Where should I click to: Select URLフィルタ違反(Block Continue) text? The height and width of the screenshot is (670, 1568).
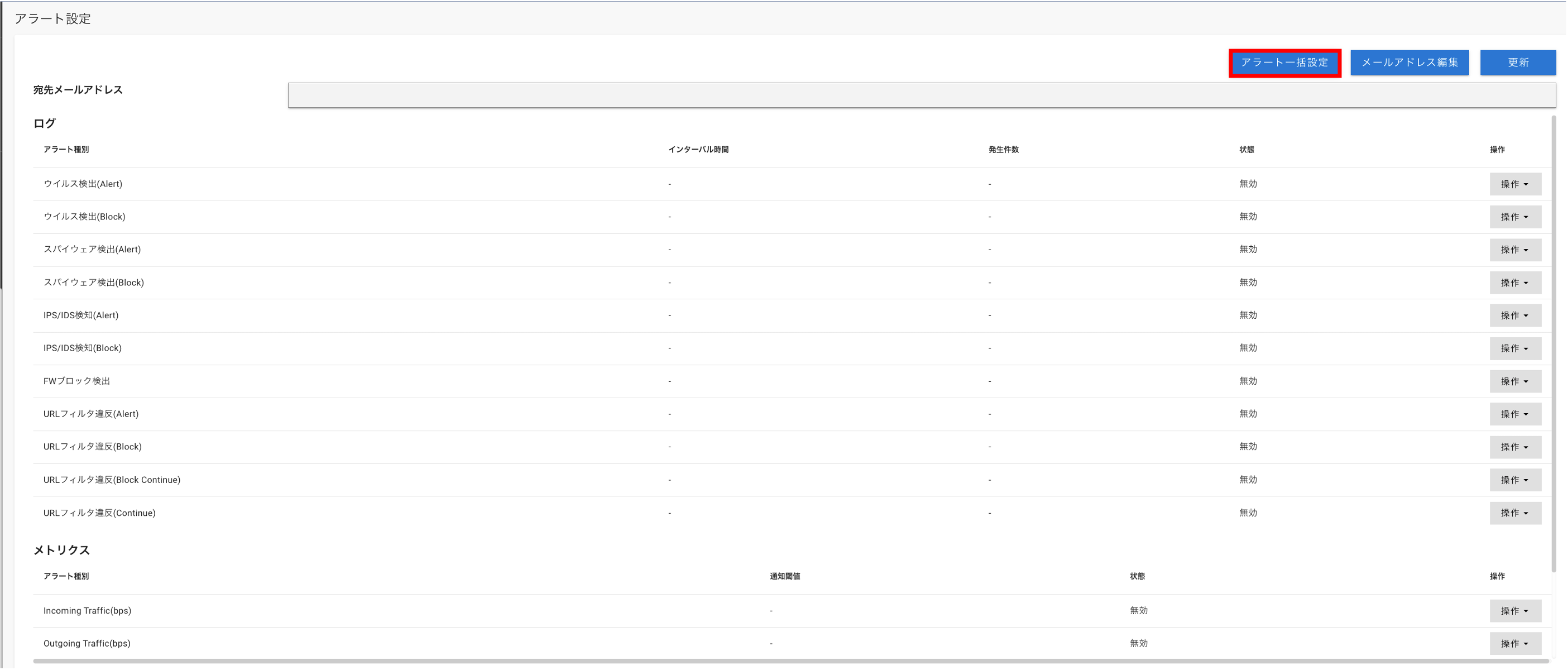pyautogui.click(x=112, y=480)
